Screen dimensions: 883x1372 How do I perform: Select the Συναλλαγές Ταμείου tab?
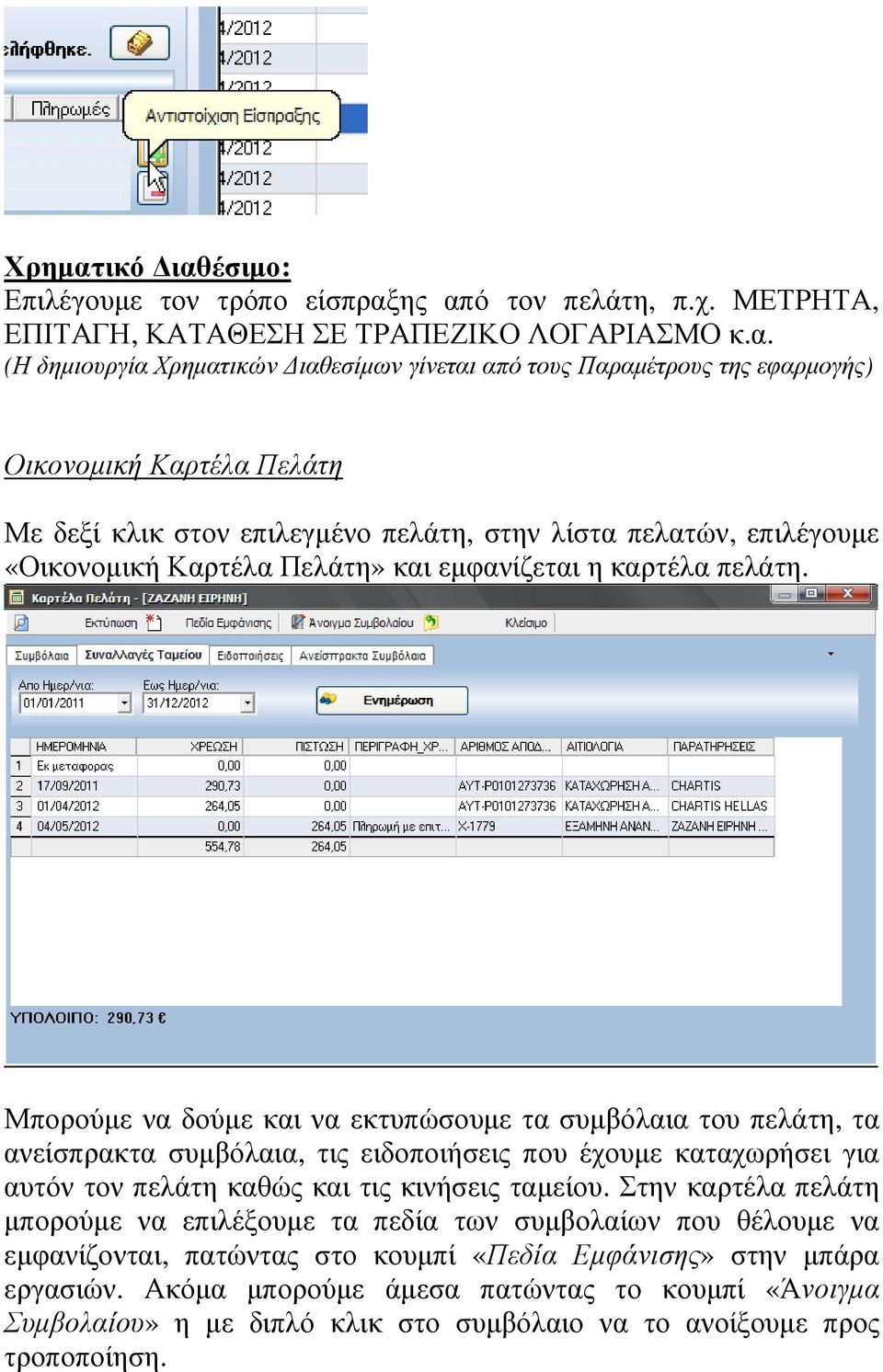(143, 655)
